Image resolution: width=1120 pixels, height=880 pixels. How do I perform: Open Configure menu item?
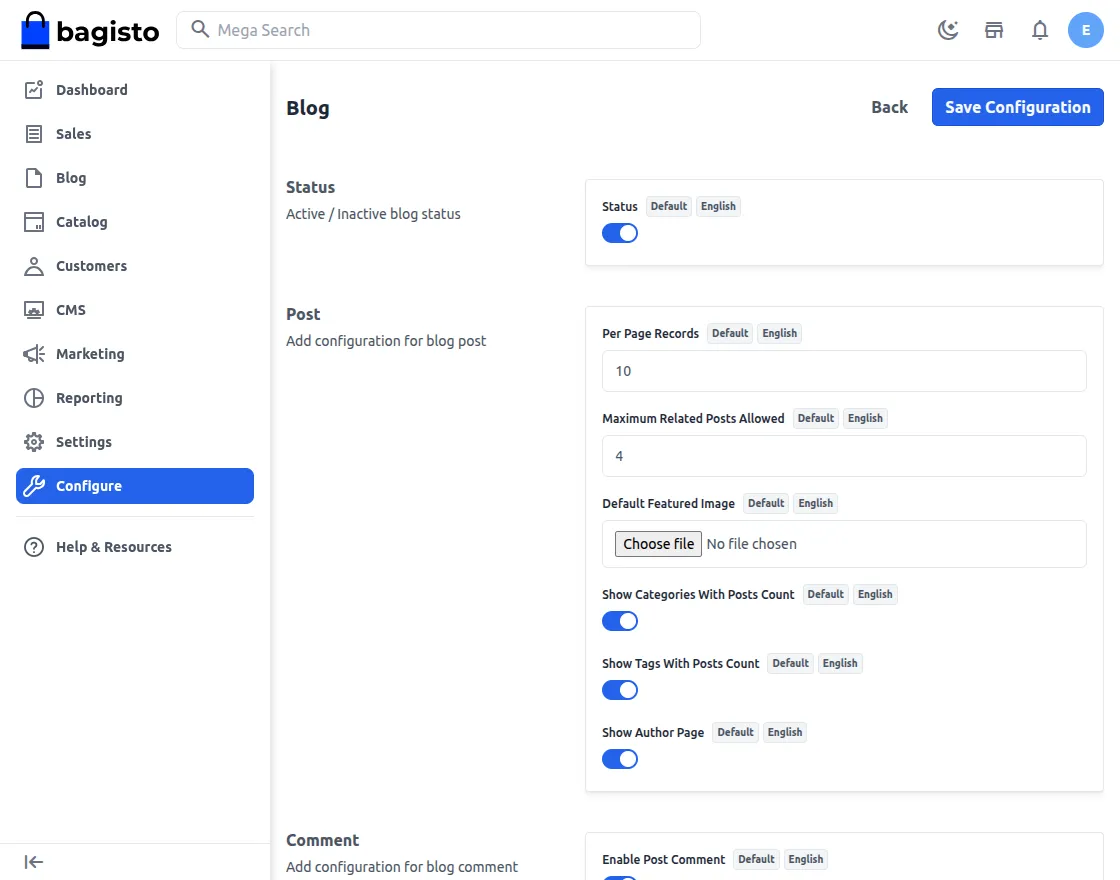click(x=134, y=486)
